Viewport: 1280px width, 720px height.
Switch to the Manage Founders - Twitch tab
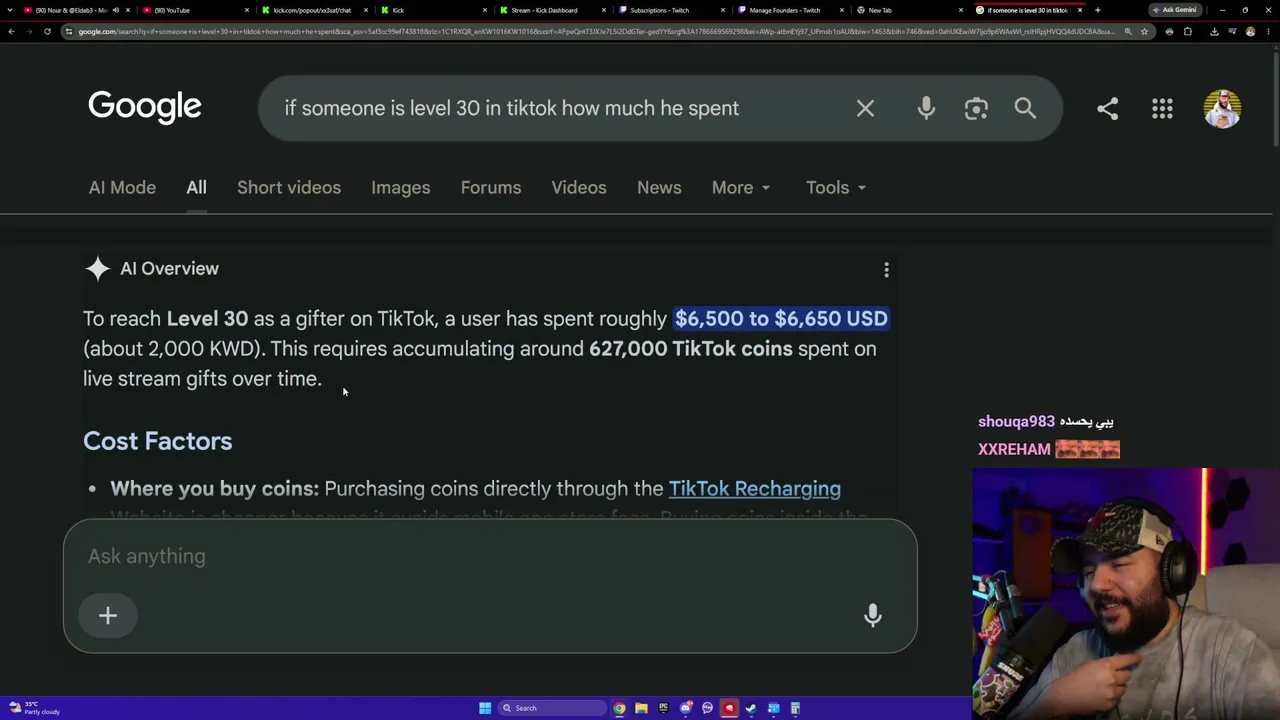pos(791,10)
